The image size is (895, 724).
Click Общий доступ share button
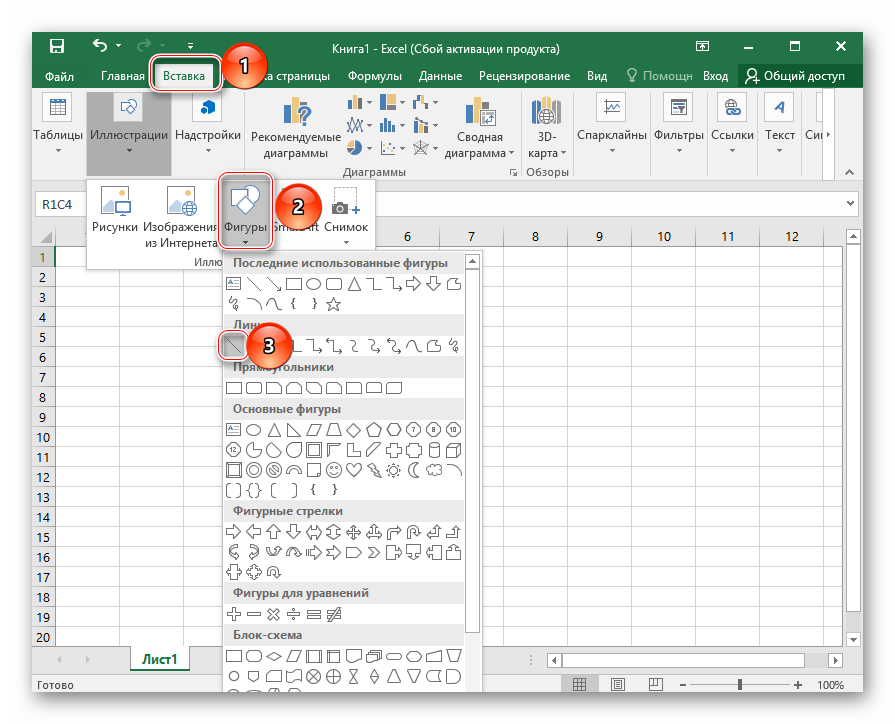click(796, 76)
